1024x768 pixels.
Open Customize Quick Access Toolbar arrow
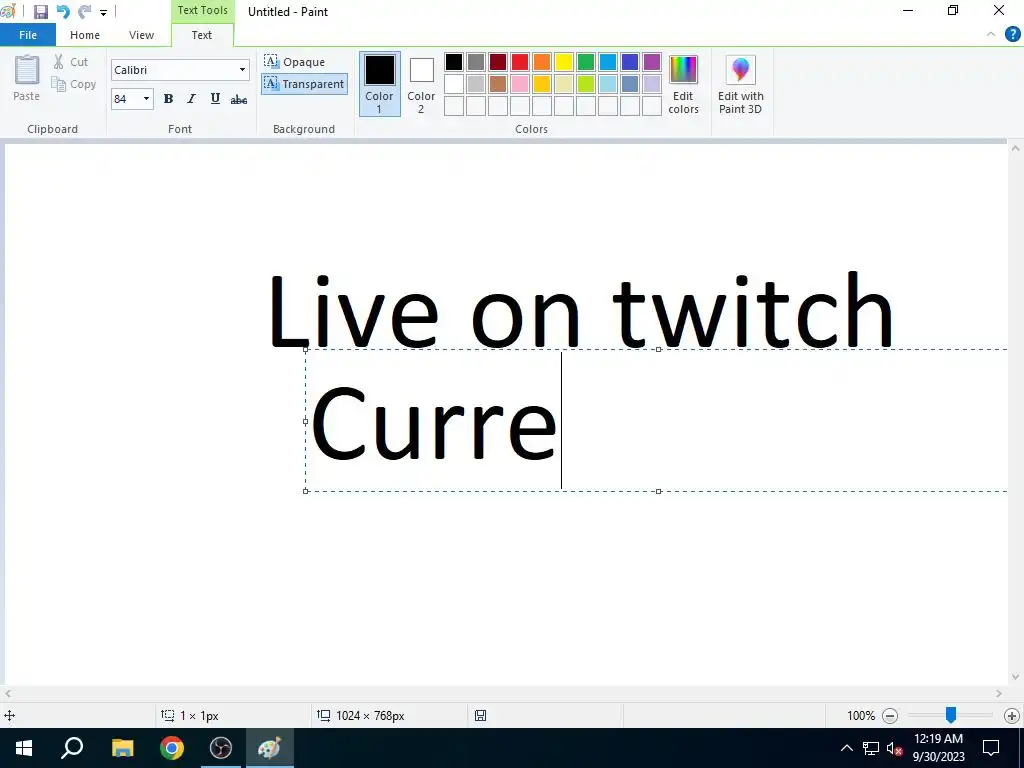[x=103, y=12]
